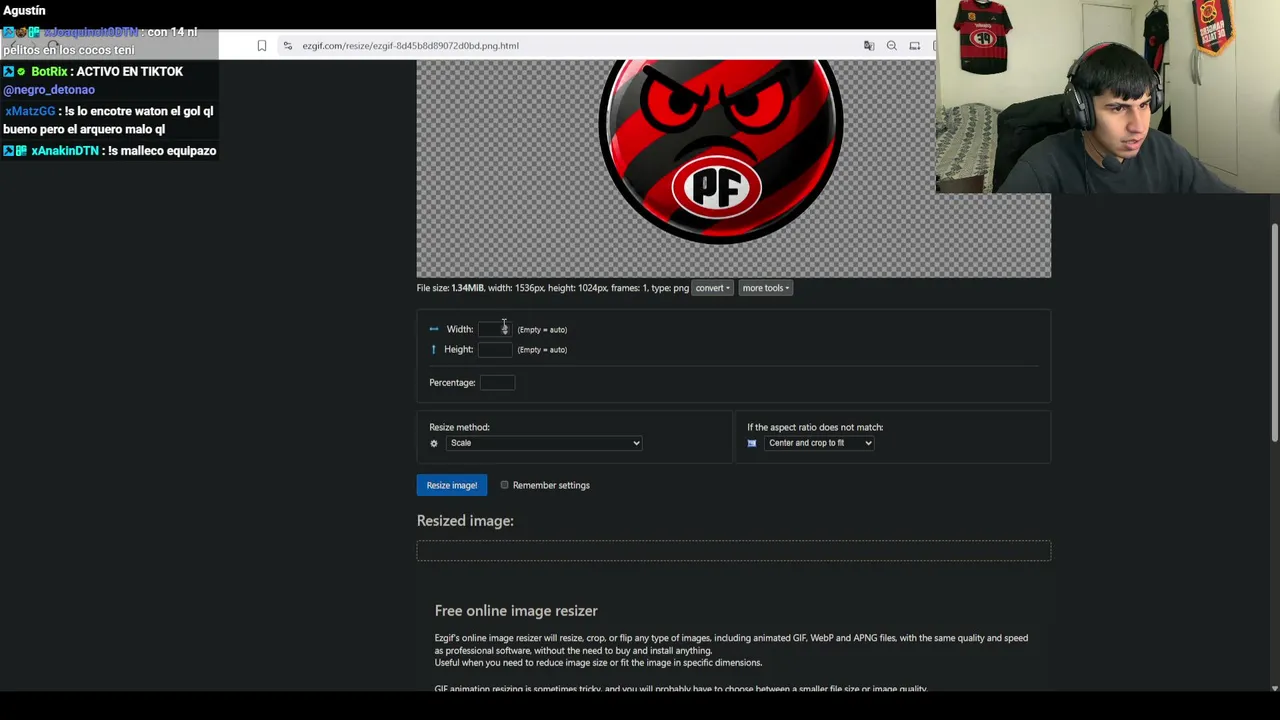Click the zoom magnifier icon in address bar
The width and height of the screenshot is (1280, 720).
pos(892,45)
